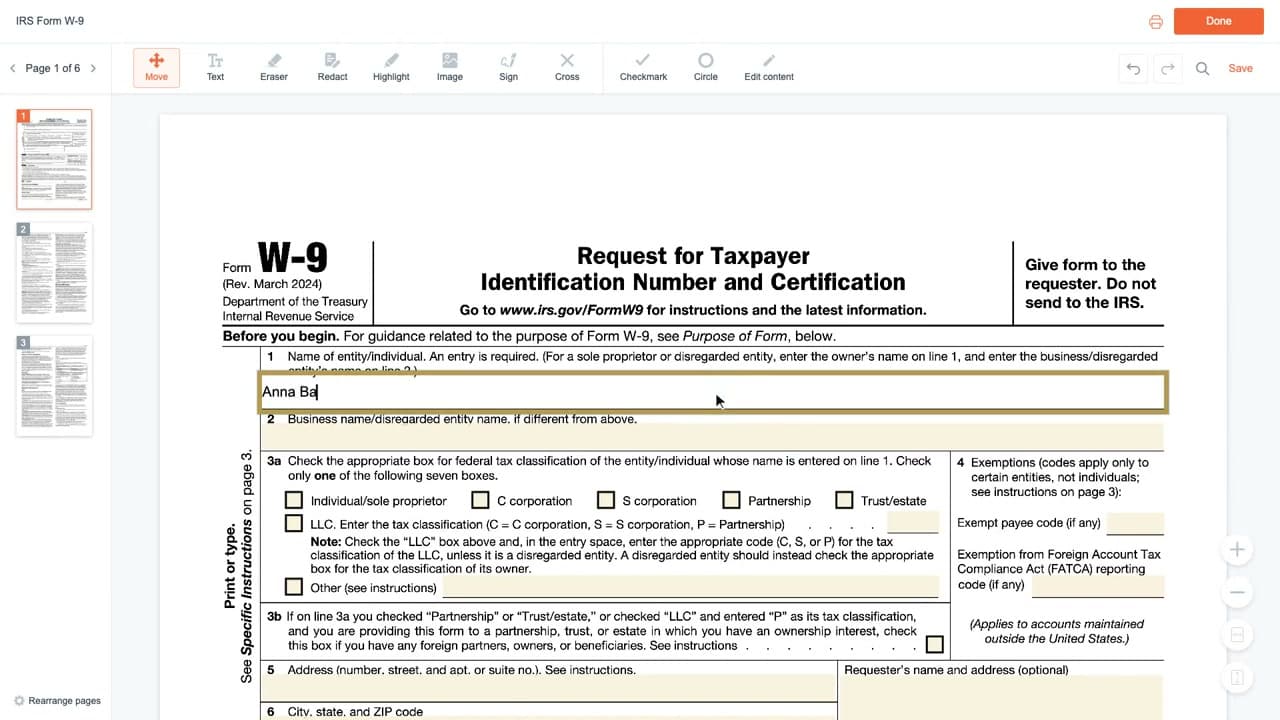Check the C corporation box
The height and width of the screenshot is (720, 1280).
480,499
